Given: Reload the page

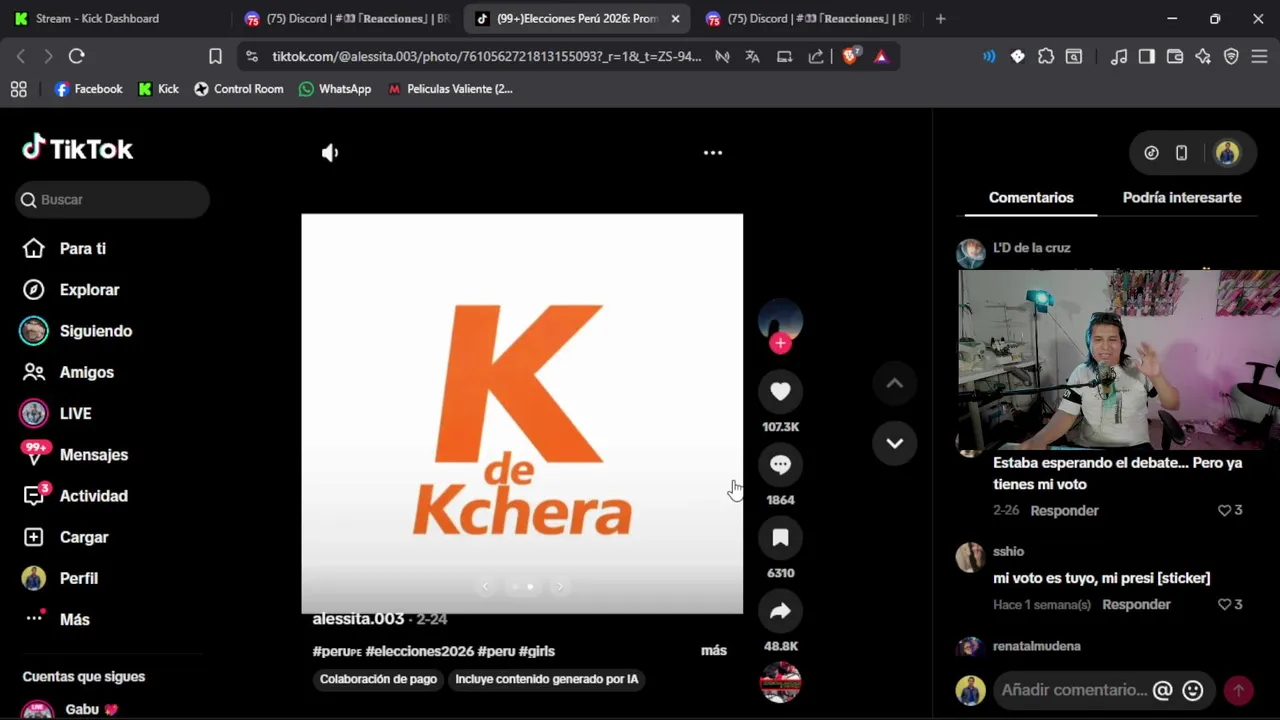Looking at the screenshot, I should [77, 57].
